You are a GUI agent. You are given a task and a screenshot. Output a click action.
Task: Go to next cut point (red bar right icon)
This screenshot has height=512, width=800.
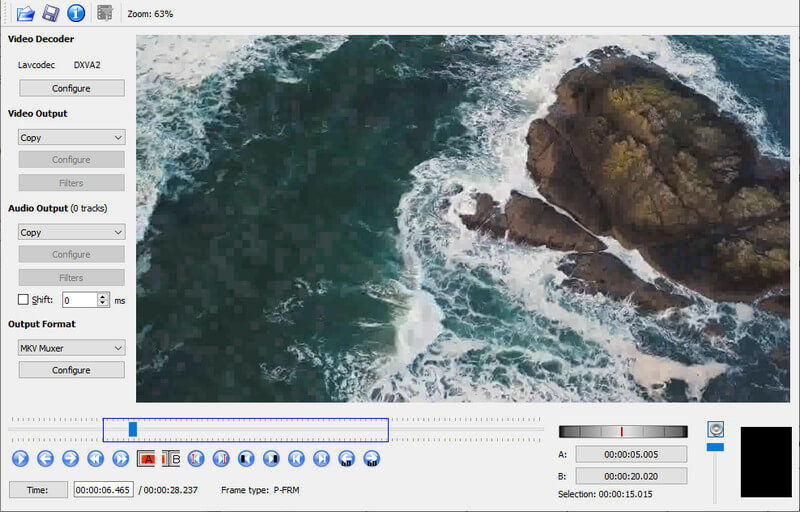click(x=221, y=458)
